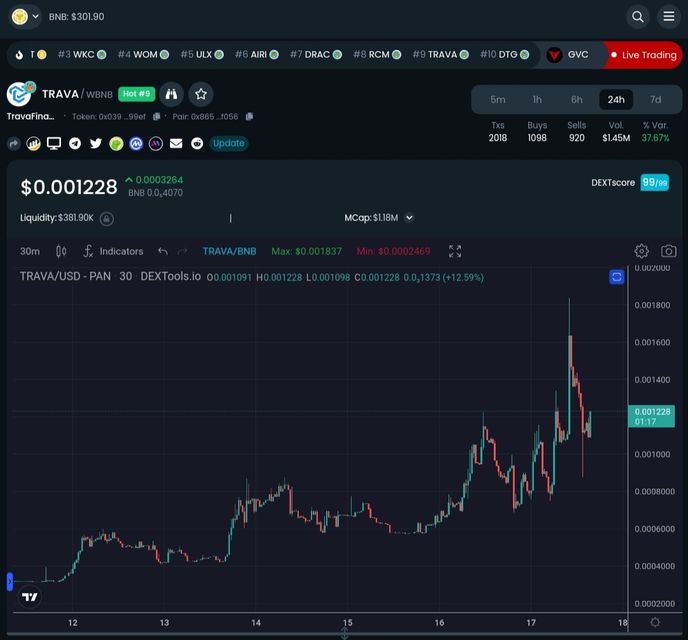Click the TRAVA token logo
The height and width of the screenshot is (640, 688).
(19, 94)
